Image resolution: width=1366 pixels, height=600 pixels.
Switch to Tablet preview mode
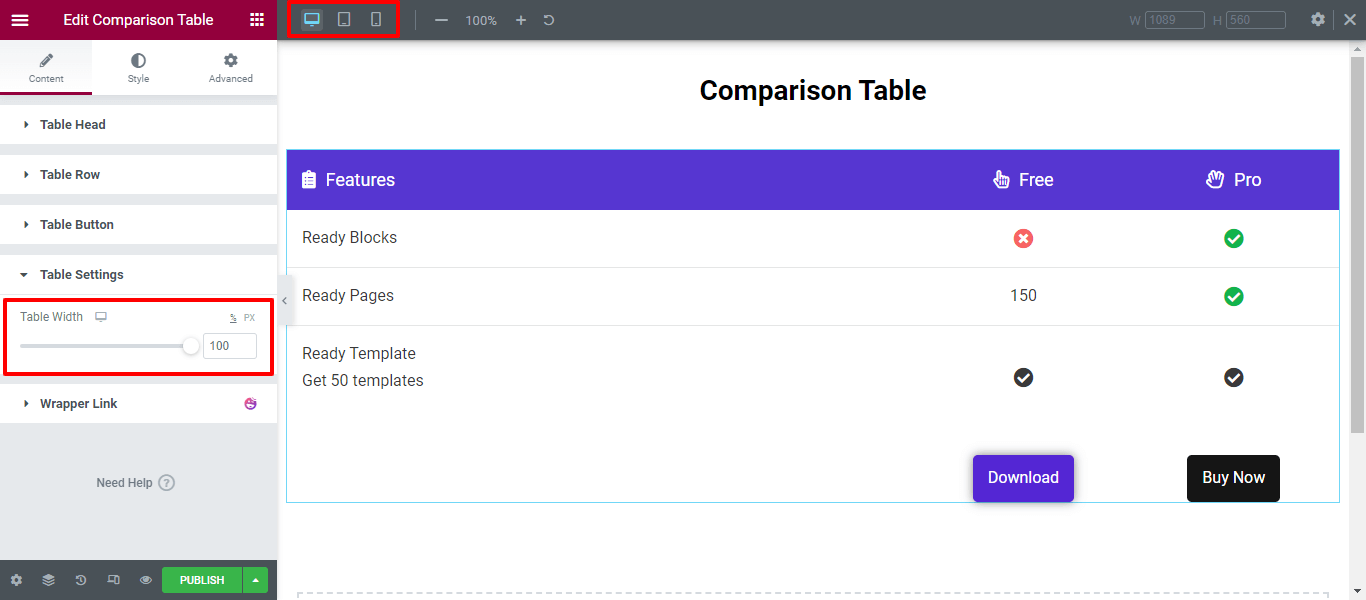[343, 19]
